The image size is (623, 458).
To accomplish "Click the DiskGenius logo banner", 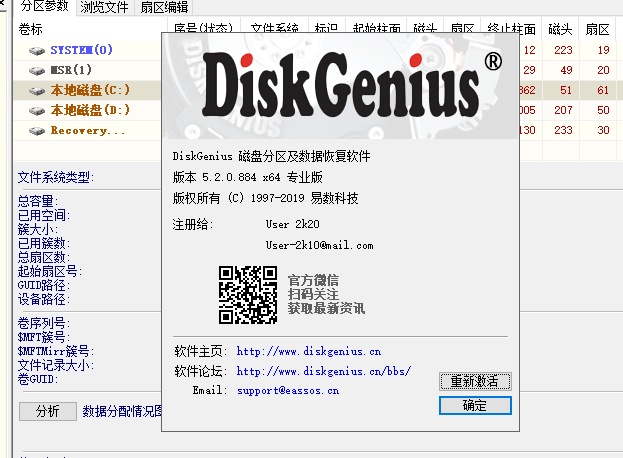I will [x=341, y=86].
